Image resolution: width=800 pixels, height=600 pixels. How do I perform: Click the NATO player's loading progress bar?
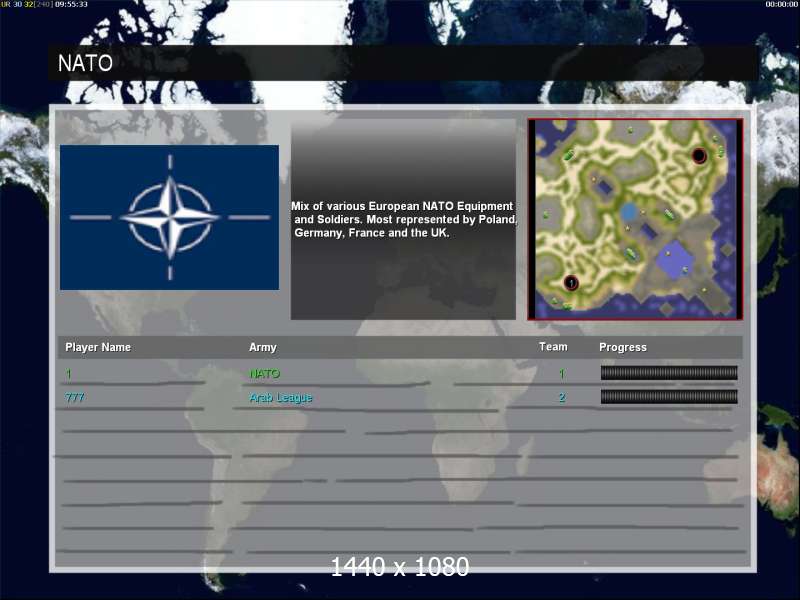[x=669, y=373]
